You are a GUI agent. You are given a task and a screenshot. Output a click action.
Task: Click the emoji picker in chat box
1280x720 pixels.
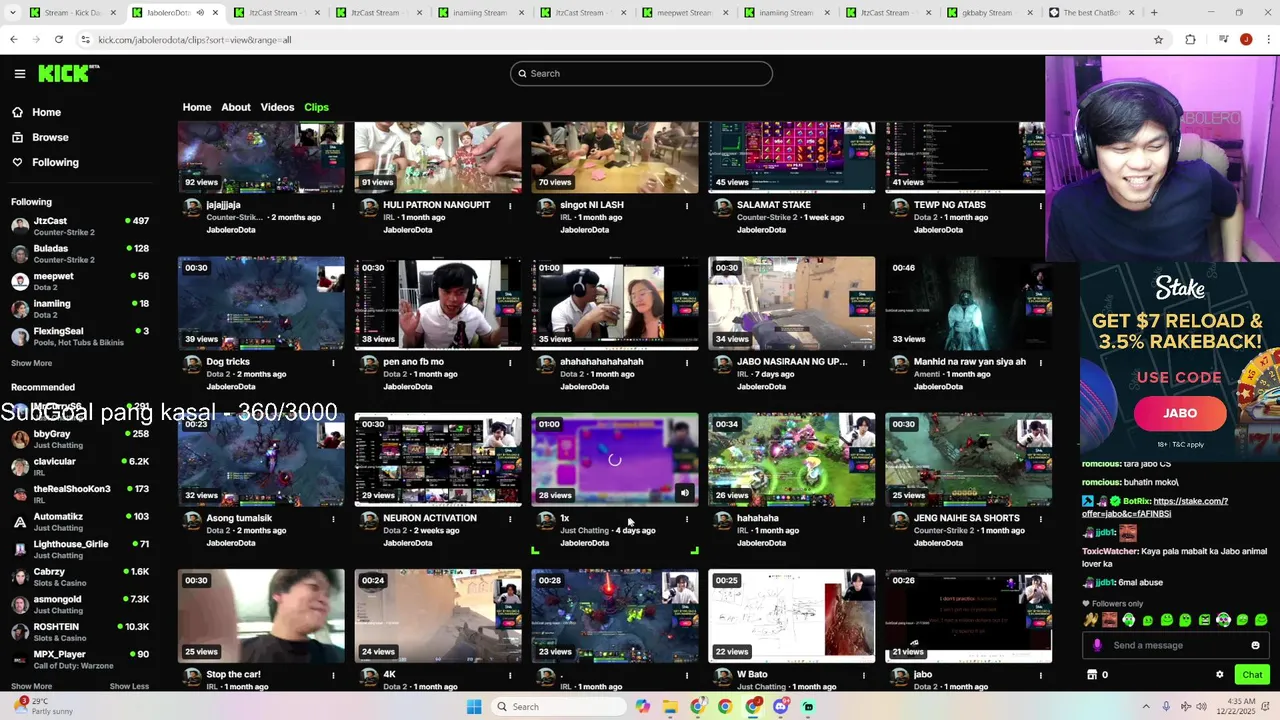[1255, 645]
